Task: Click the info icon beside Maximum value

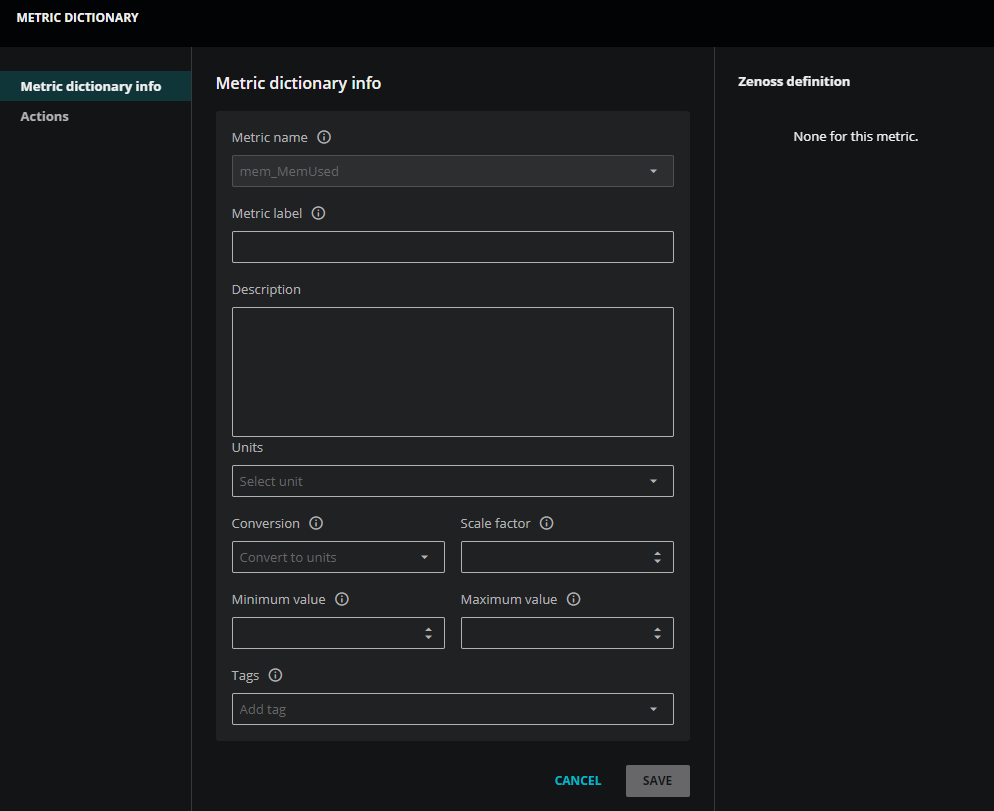Action: pyautogui.click(x=574, y=599)
